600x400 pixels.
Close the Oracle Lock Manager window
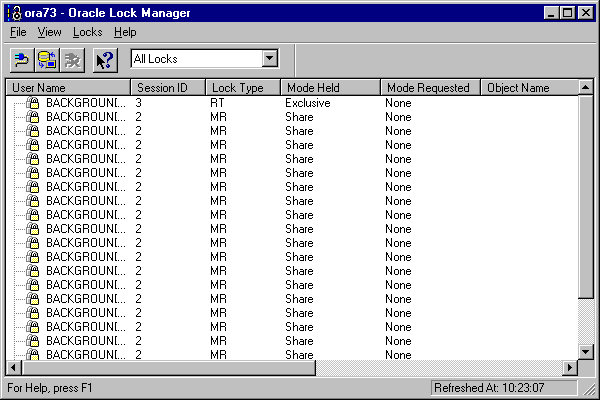pyautogui.click(x=586, y=13)
